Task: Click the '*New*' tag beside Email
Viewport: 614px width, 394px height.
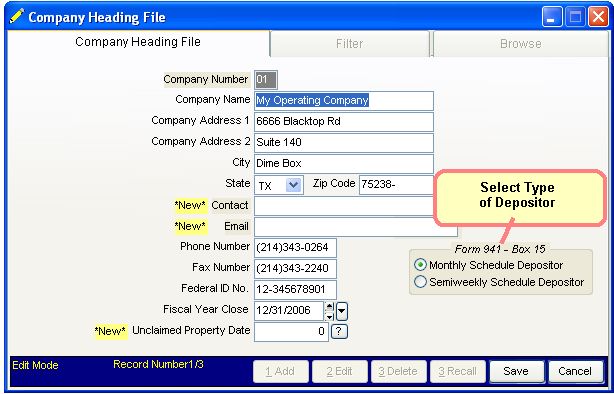Action: tap(190, 226)
